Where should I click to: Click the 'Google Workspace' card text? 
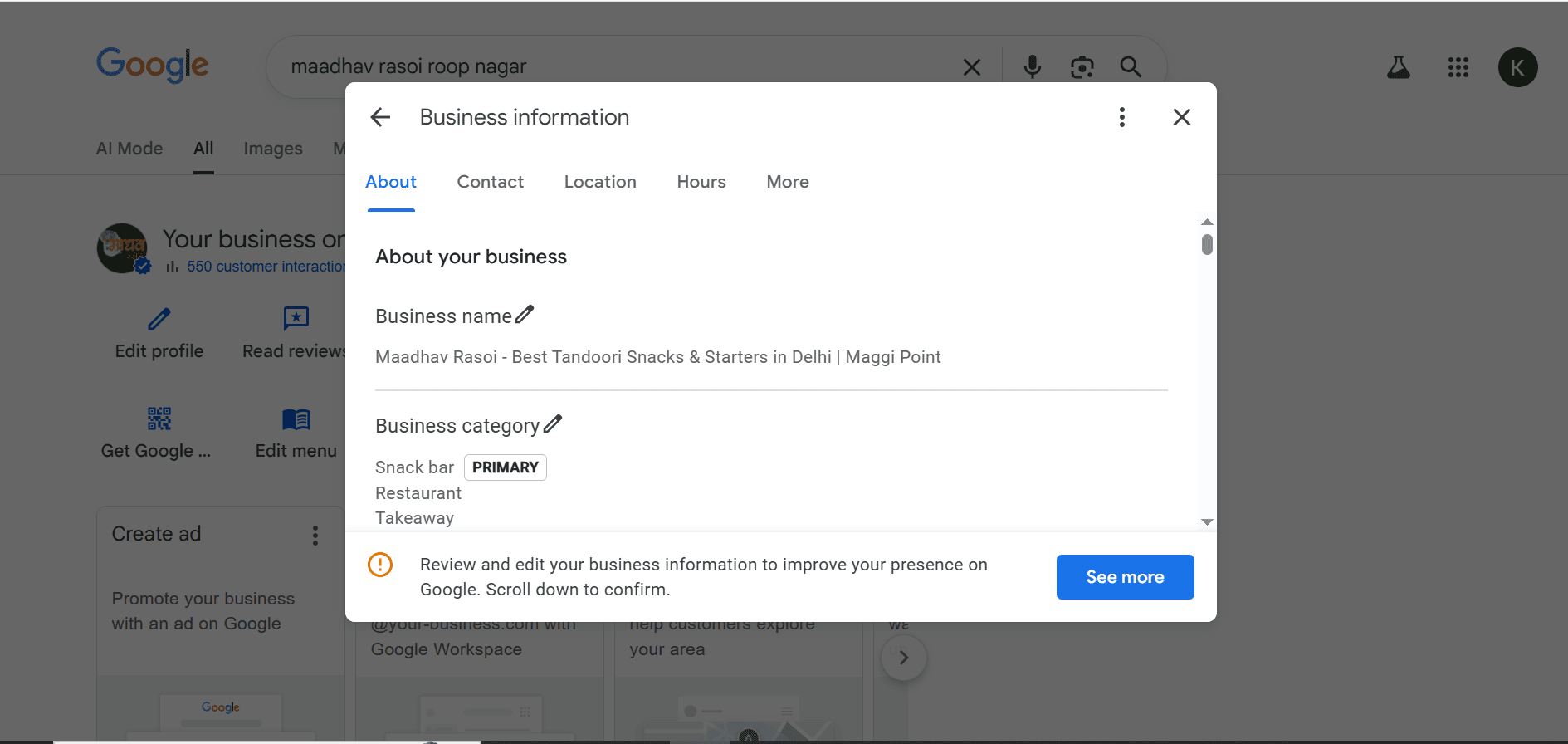447,649
